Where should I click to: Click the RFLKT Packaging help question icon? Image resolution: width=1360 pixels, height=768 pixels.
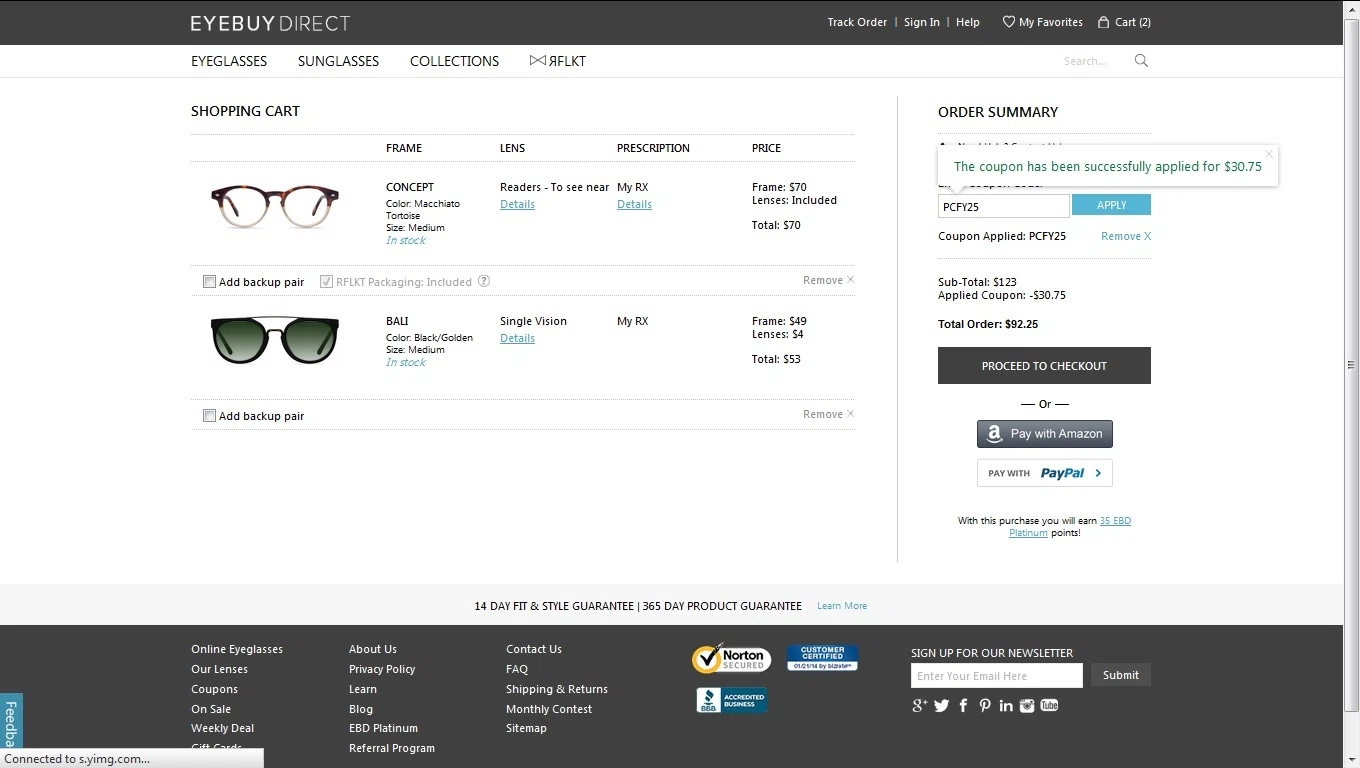pyautogui.click(x=484, y=281)
